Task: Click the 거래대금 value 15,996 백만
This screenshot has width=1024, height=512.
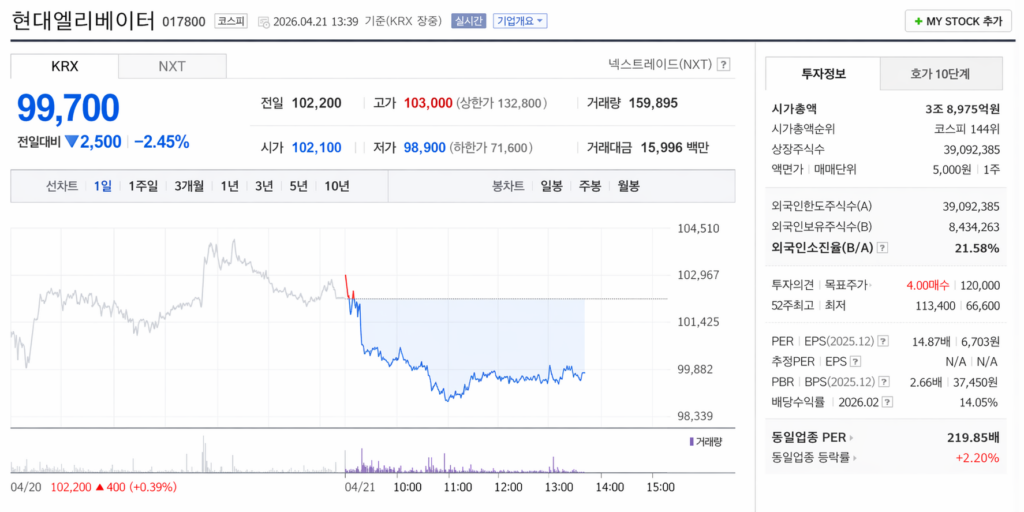Action: [x=675, y=148]
